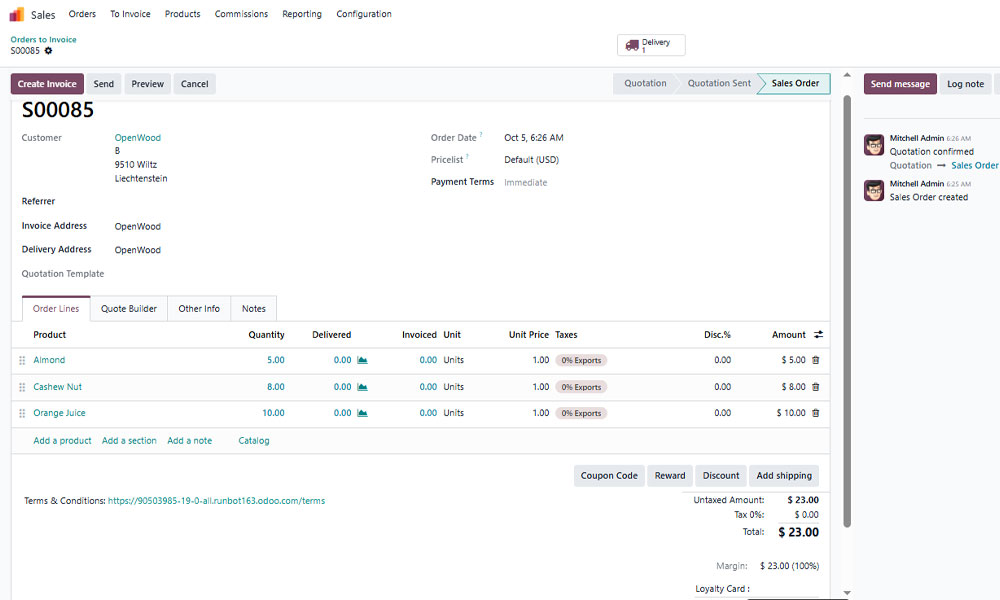Click the Quotation Sent status stage
1000x600 pixels.
pyautogui.click(x=718, y=84)
